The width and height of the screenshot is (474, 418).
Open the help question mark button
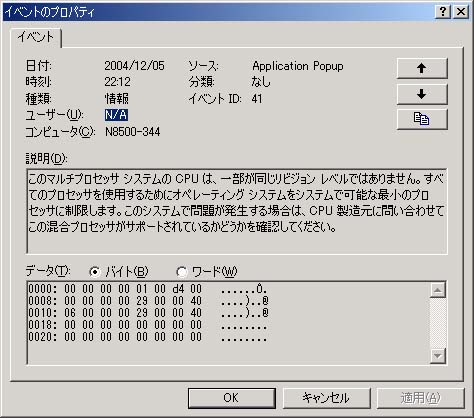443,12
